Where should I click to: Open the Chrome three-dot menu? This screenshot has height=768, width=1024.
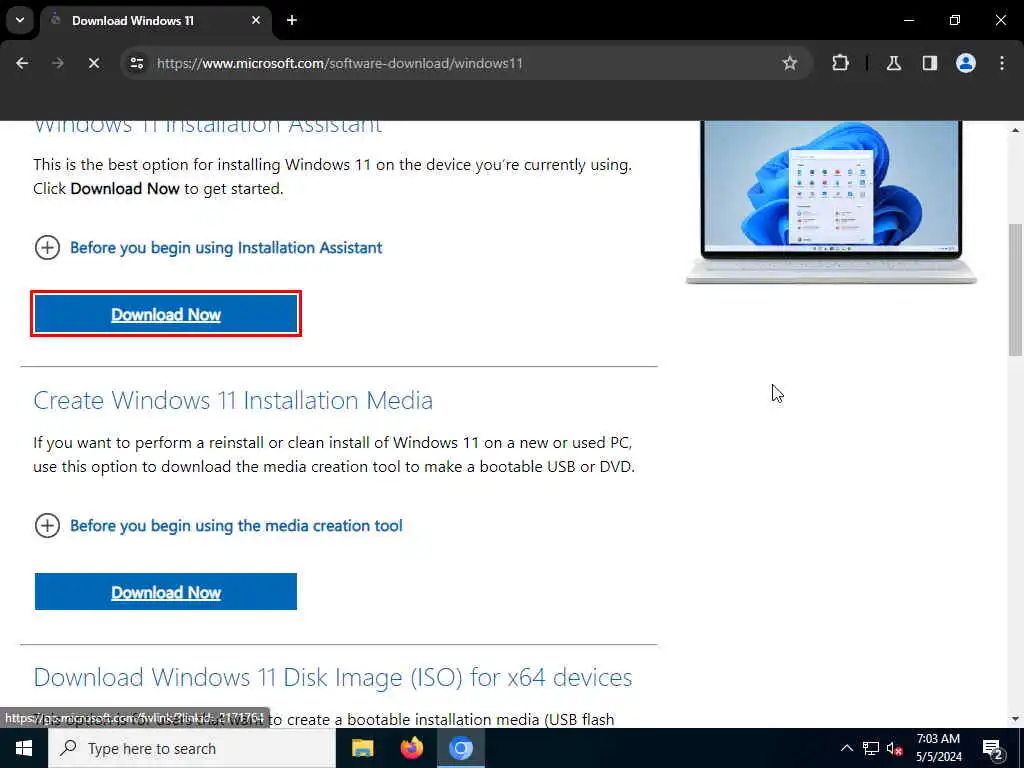[1002, 63]
